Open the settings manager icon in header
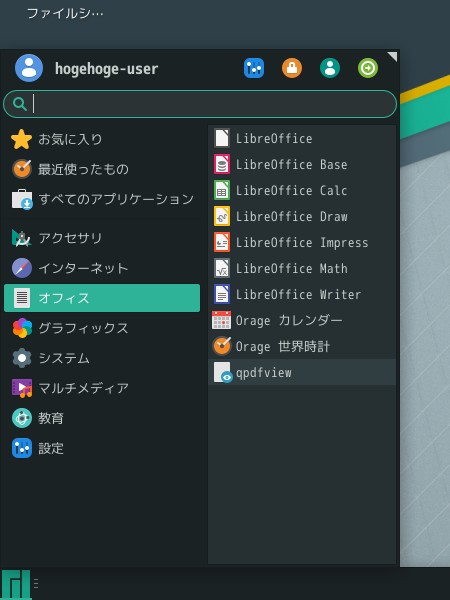The width and height of the screenshot is (450, 600). 254,68
